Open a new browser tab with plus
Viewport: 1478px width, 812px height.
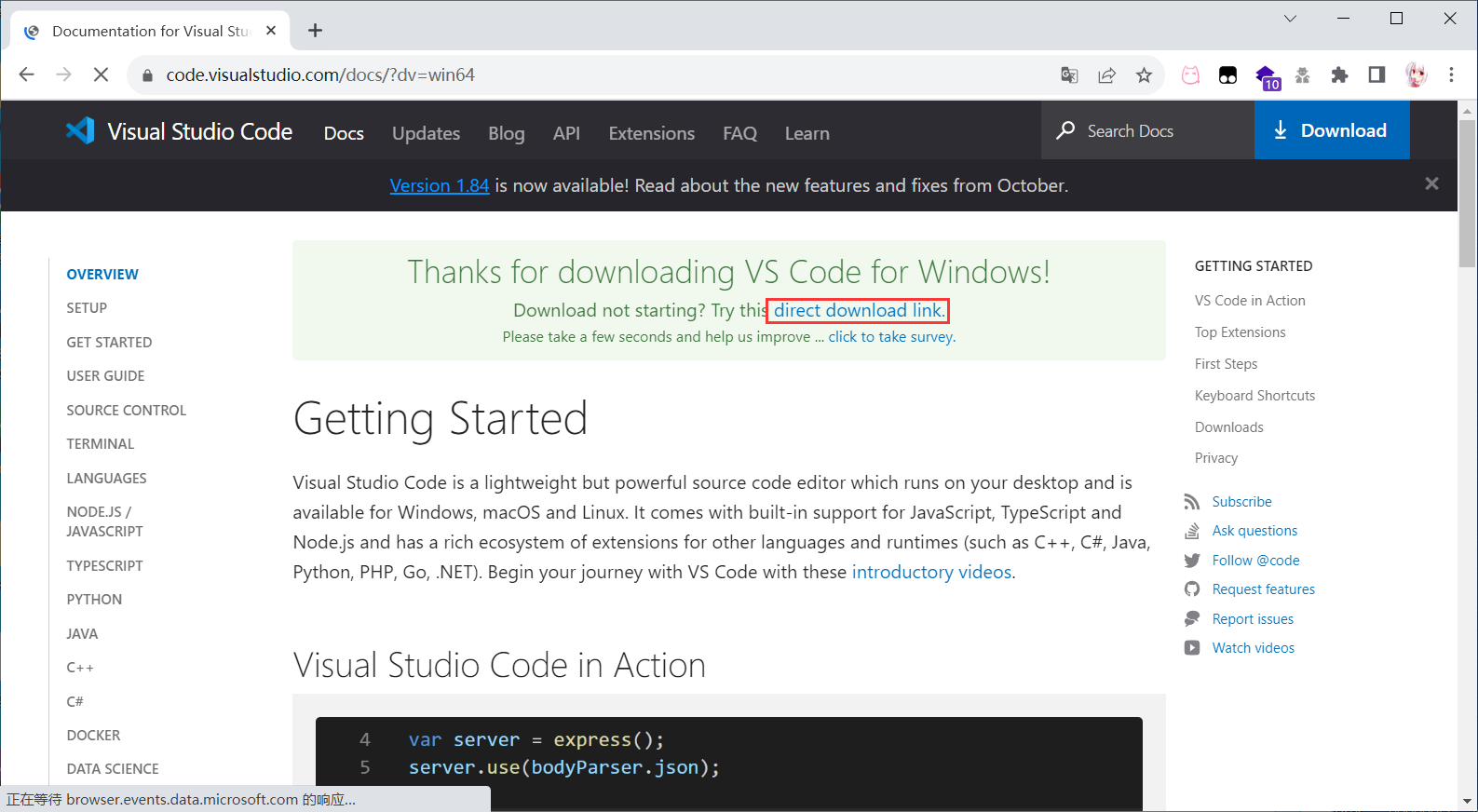315,31
